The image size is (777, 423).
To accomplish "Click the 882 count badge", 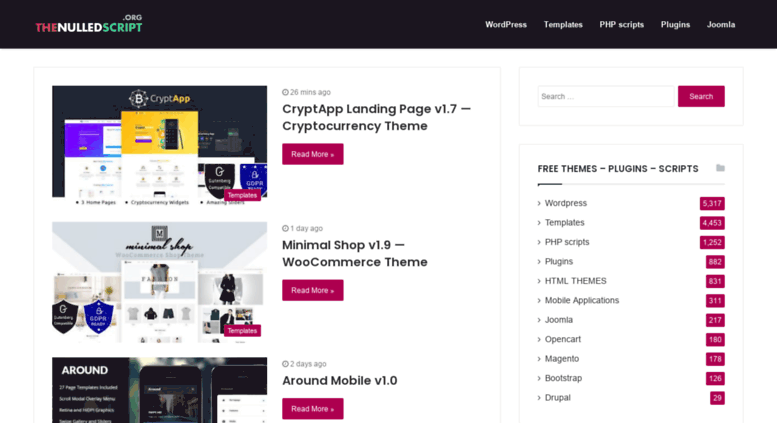I will (x=715, y=262).
